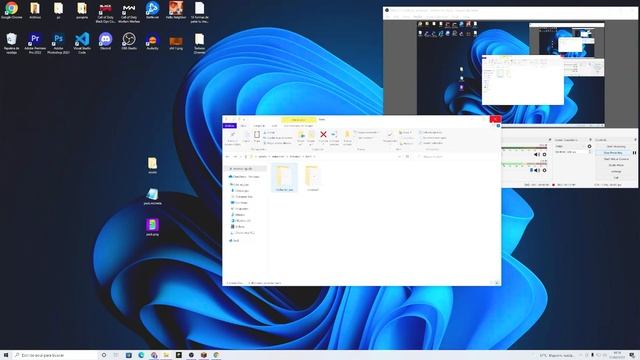Click Start Virtual Camera in OBS
The image size is (640, 360).
(616, 159)
